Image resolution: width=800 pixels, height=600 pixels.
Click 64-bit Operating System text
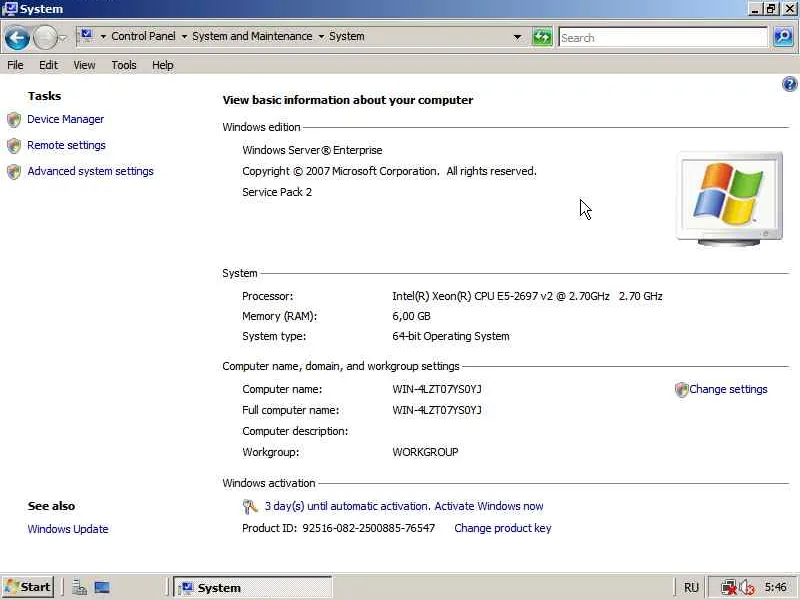pyautogui.click(x=451, y=336)
